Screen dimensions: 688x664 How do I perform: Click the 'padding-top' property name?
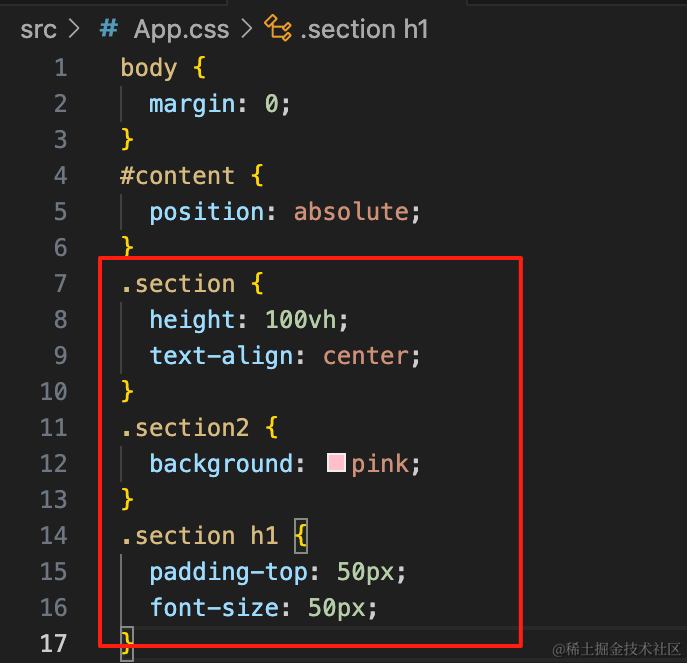tap(228, 572)
